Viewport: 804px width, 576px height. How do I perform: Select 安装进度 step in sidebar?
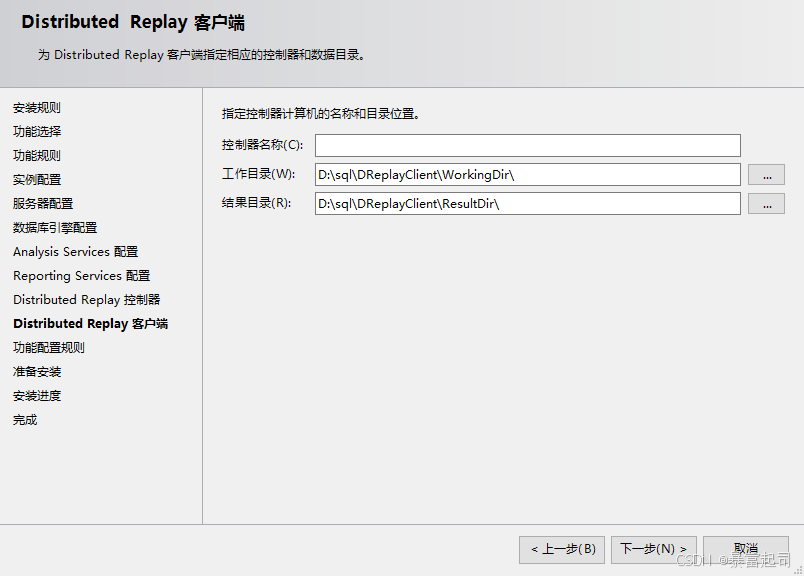(x=37, y=396)
